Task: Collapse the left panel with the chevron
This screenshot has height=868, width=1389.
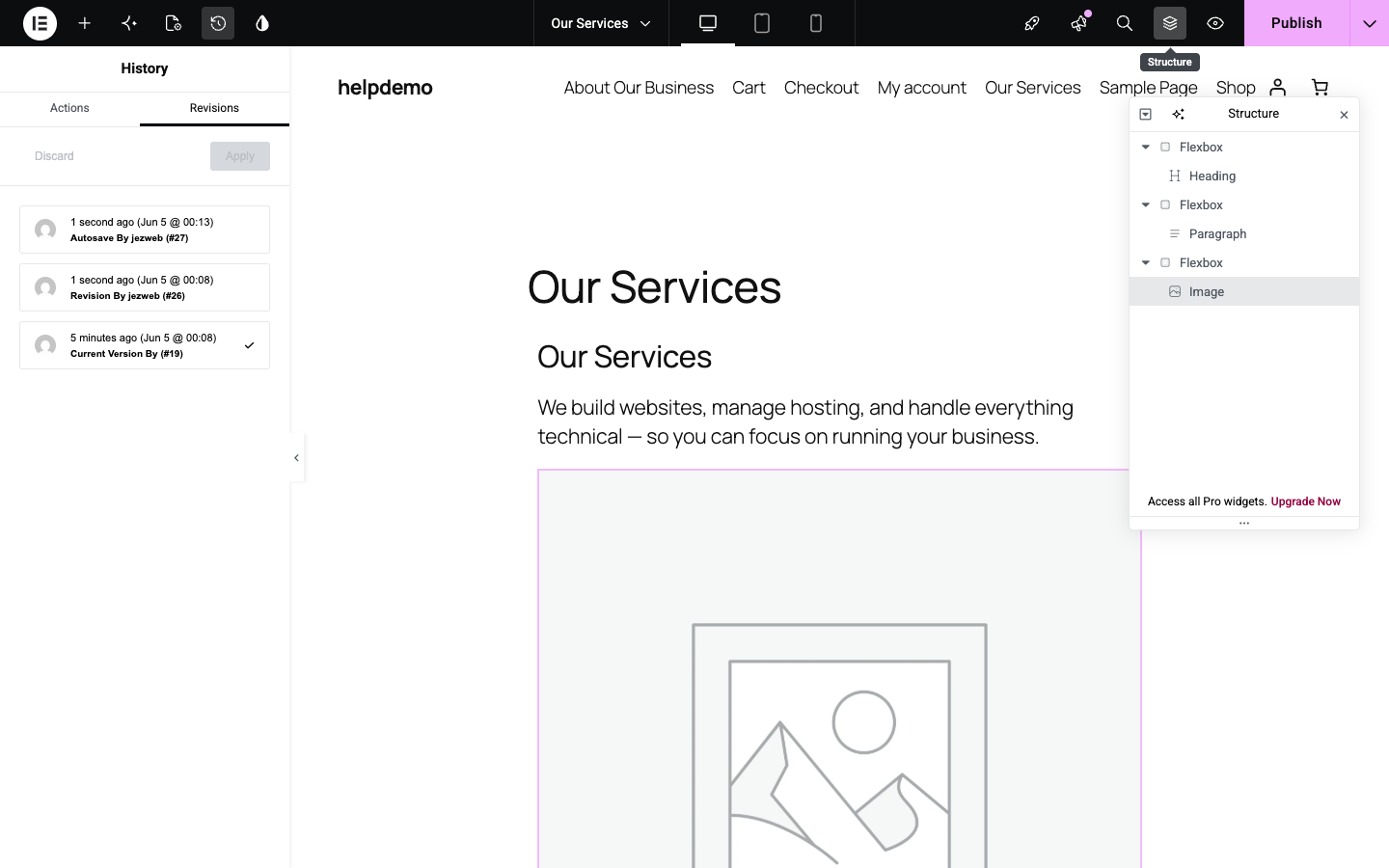Action: [296, 458]
